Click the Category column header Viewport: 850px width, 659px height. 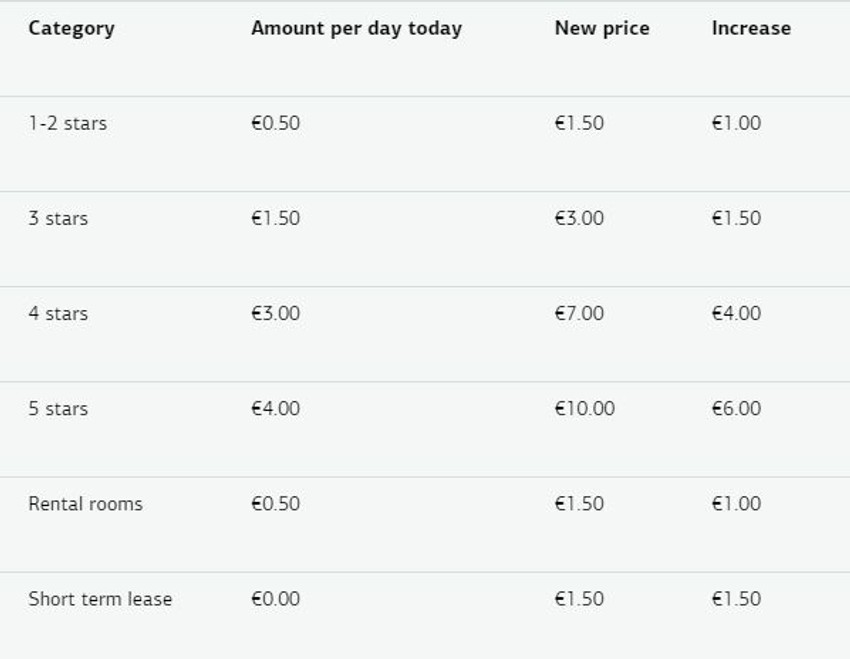pyautogui.click(x=71, y=28)
